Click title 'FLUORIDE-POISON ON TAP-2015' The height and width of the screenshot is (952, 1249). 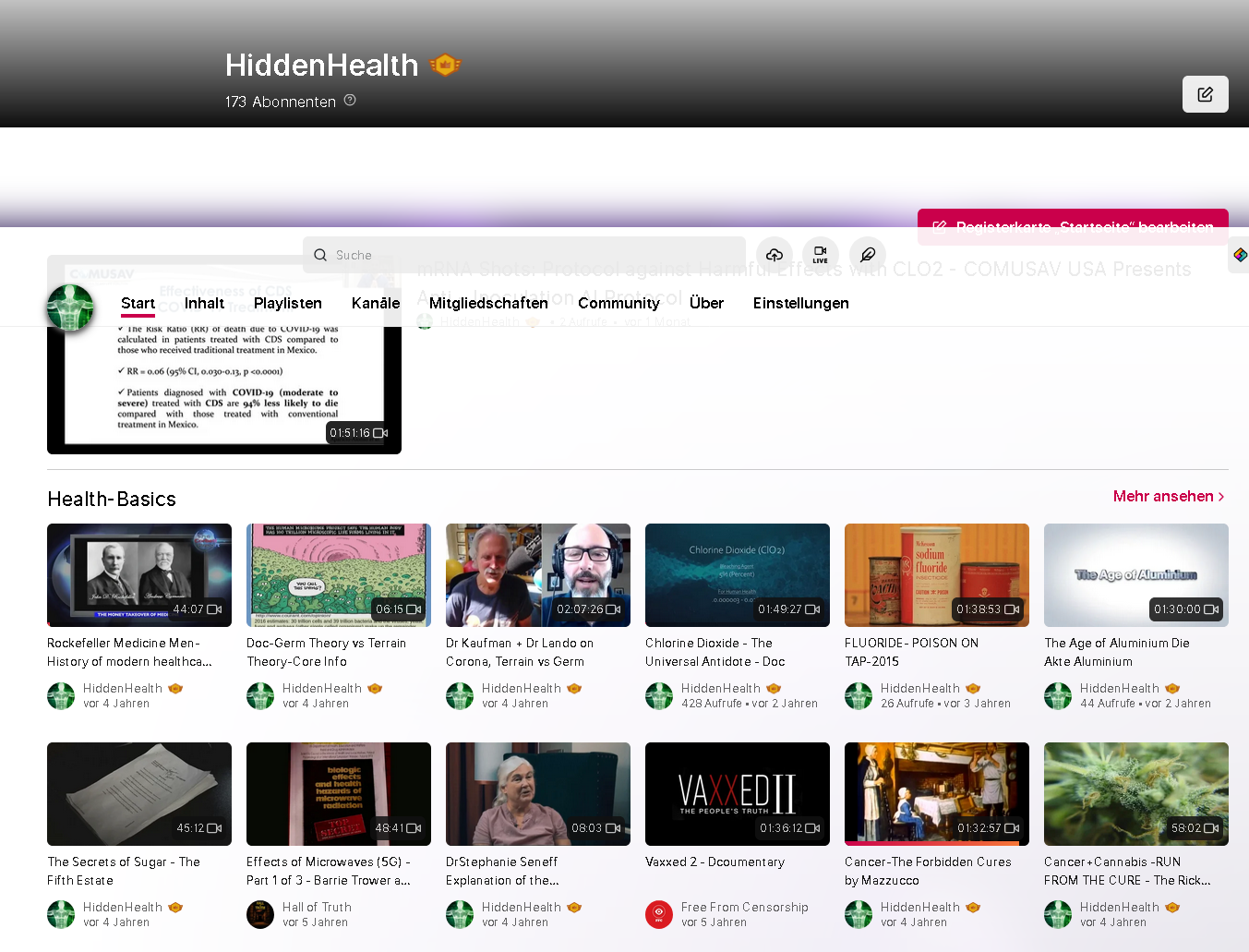click(x=911, y=652)
